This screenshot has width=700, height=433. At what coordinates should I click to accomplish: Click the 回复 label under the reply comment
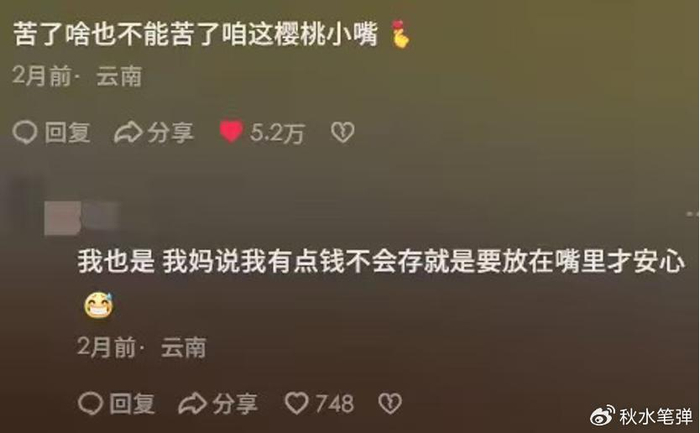click(x=132, y=404)
